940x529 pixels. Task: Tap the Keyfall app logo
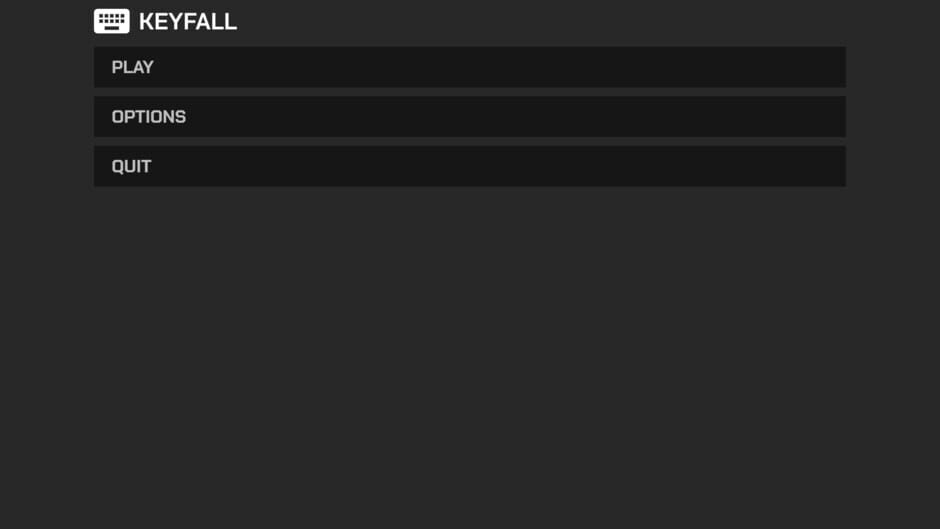[112, 21]
